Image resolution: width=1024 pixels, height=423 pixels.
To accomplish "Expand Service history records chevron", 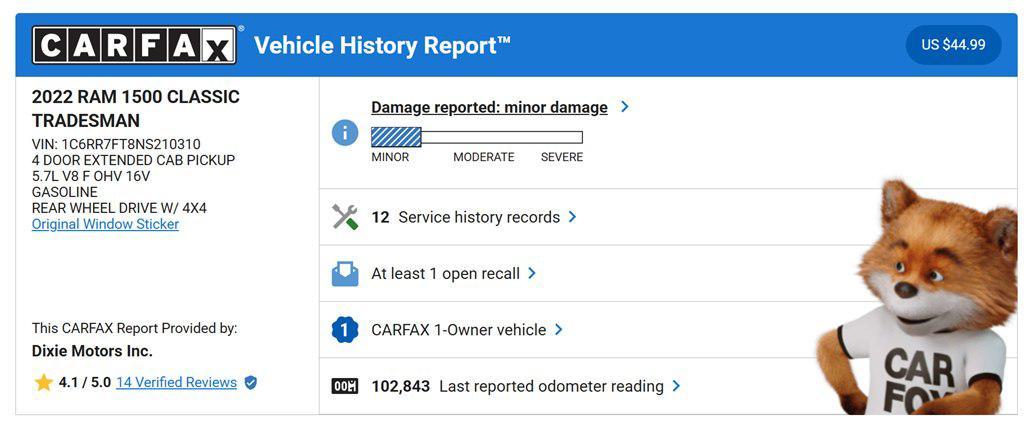I will point(572,216).
